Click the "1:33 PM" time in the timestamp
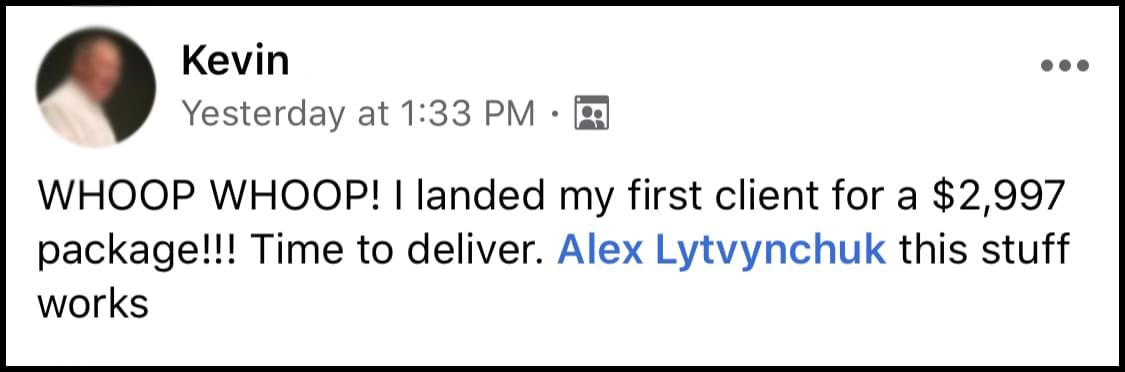This screenshot has height=372, width=1125. [464, 112]
